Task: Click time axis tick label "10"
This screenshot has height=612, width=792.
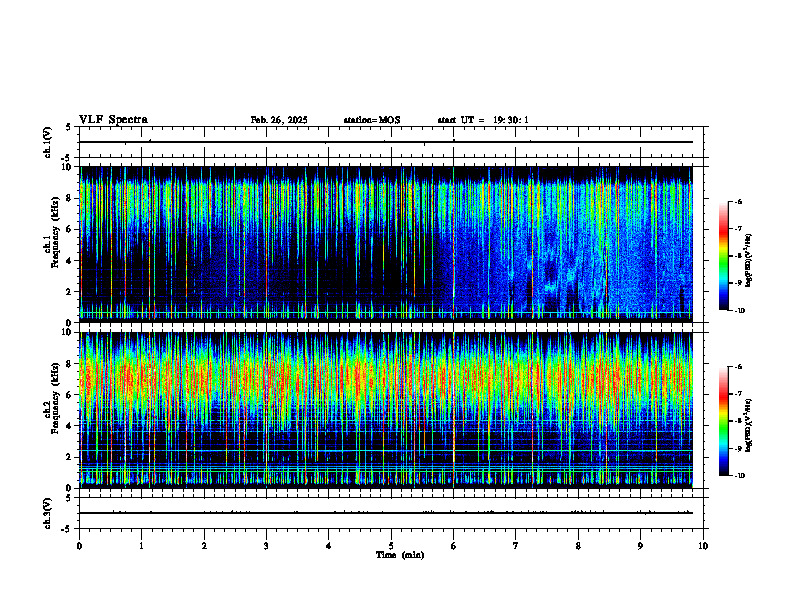Action: click(703, 546)
